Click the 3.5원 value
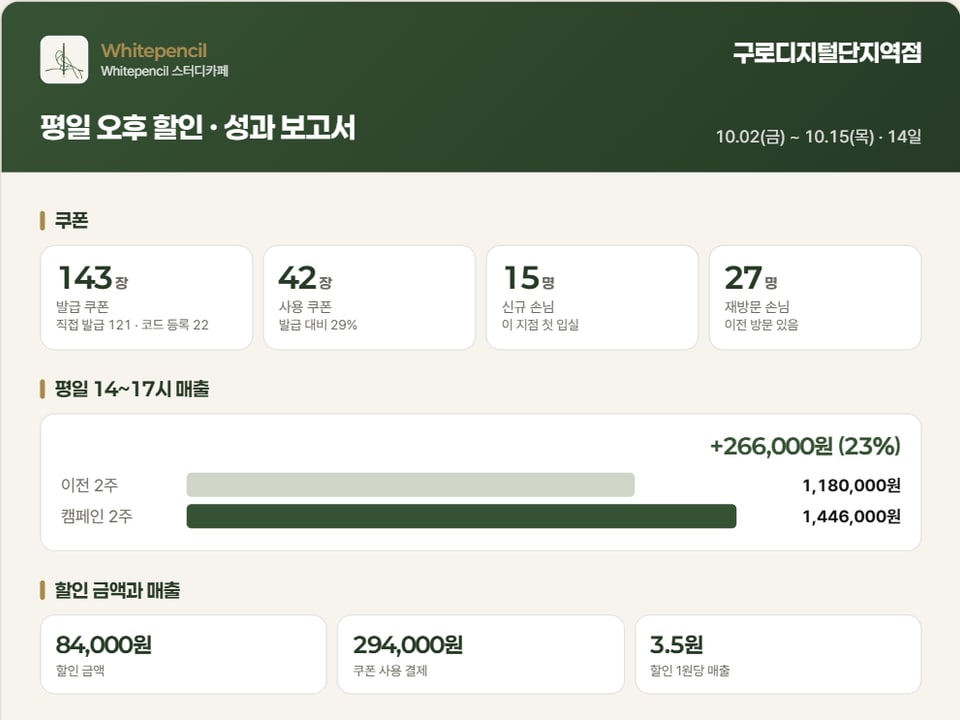Viewport: 960px width, 720px height. 677,645
